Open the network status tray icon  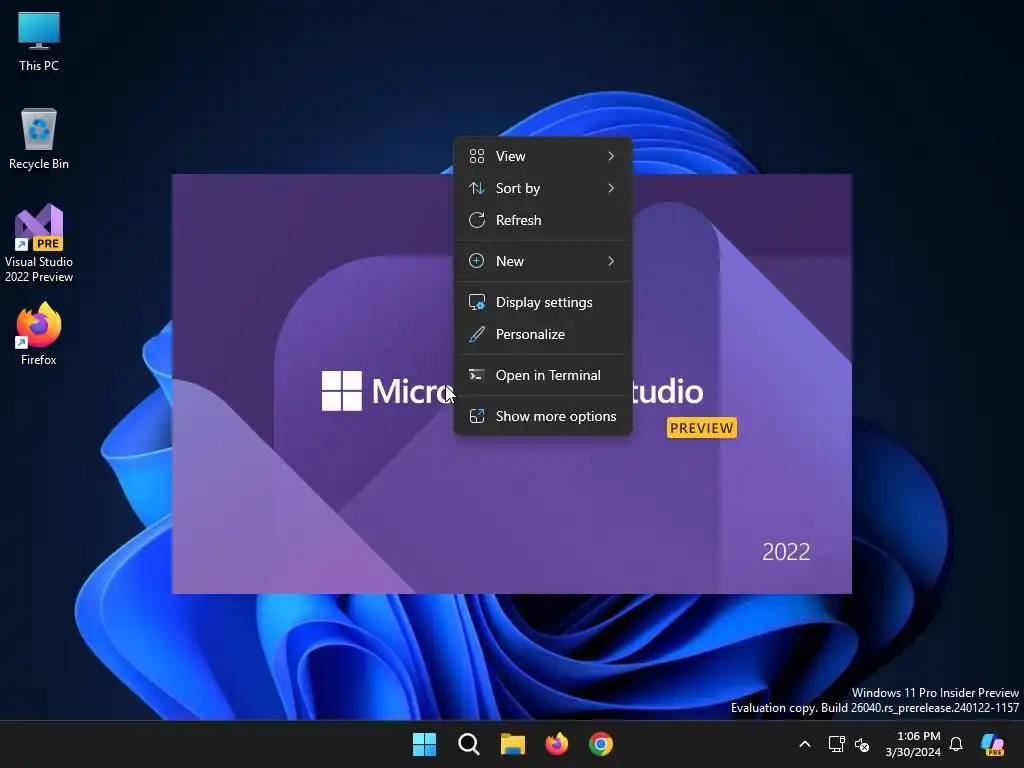[836, 744]
